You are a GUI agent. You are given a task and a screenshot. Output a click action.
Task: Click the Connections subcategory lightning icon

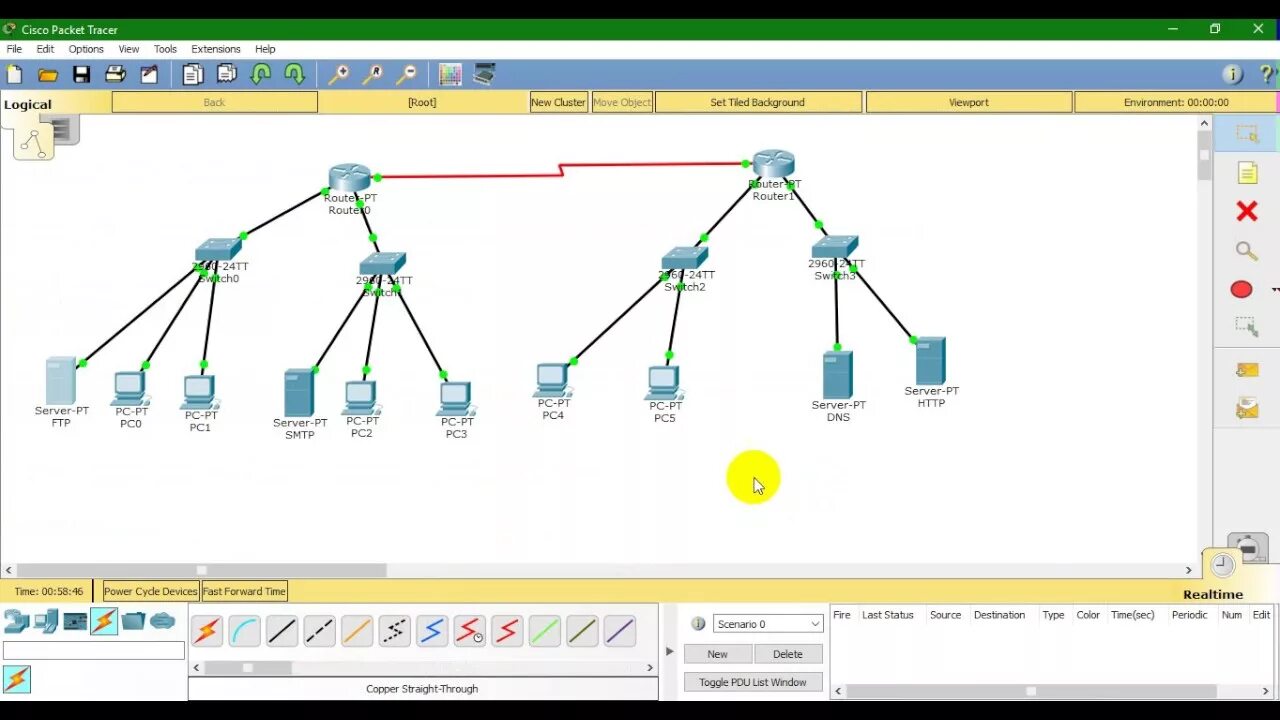(17, 679)
